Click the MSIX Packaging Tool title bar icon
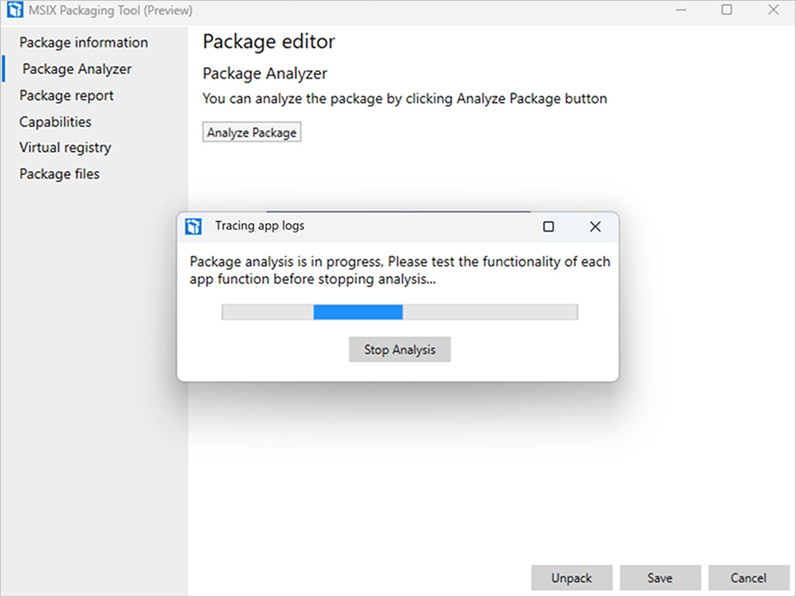This screenshot has width=796, height=597. click(15, 10)
